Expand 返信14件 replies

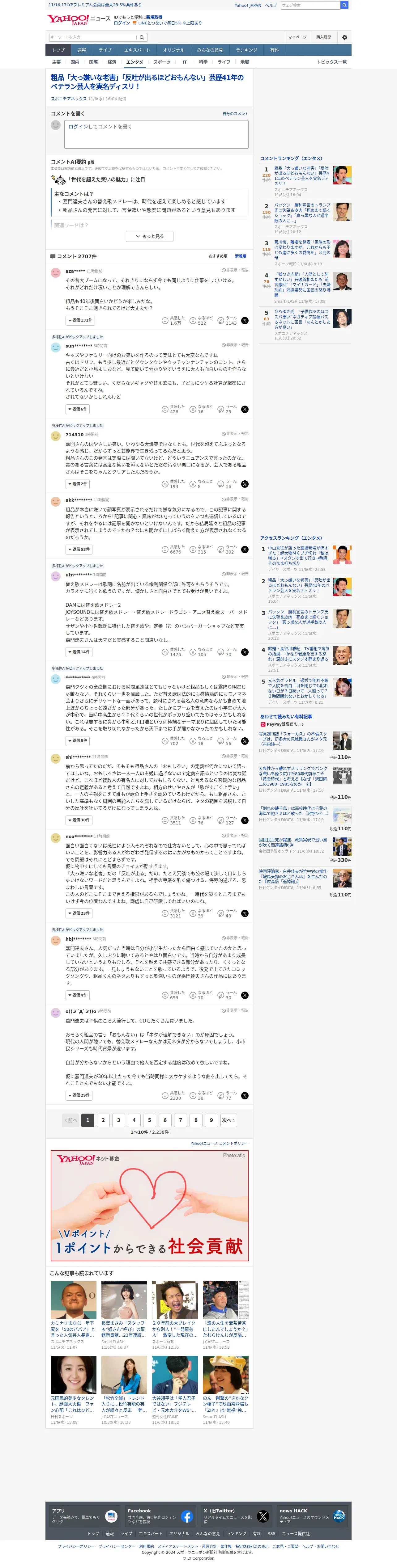pyautogui.click(x=79, y=652)
